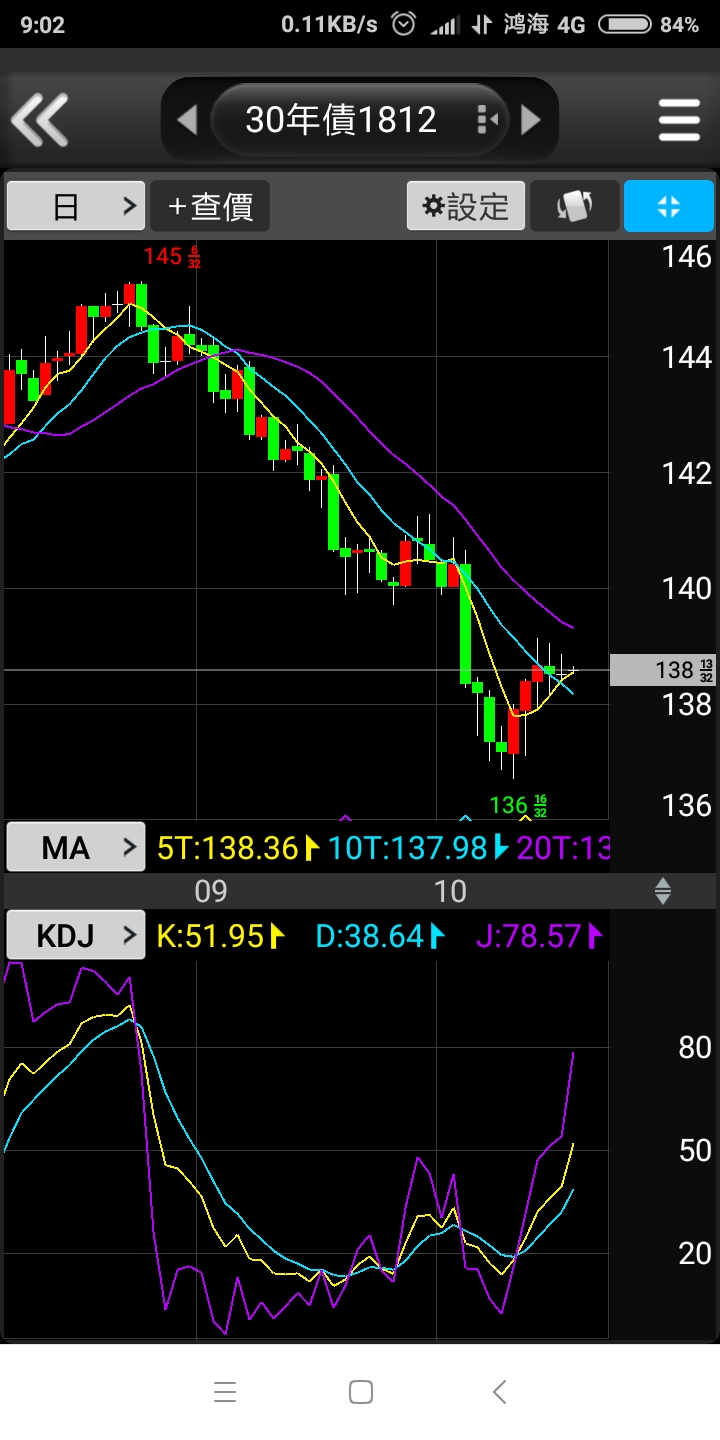Tap the 09 month label on time axis
Screen dimensions: 720x1440
point(211,891)
